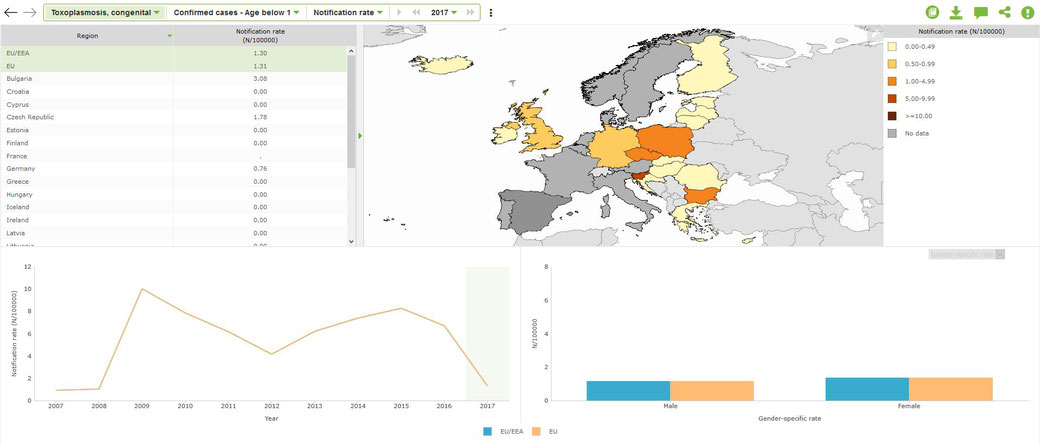Open the green book documentation icon
This screenshot has width=1040, height=445.
[x=933, y=13]
